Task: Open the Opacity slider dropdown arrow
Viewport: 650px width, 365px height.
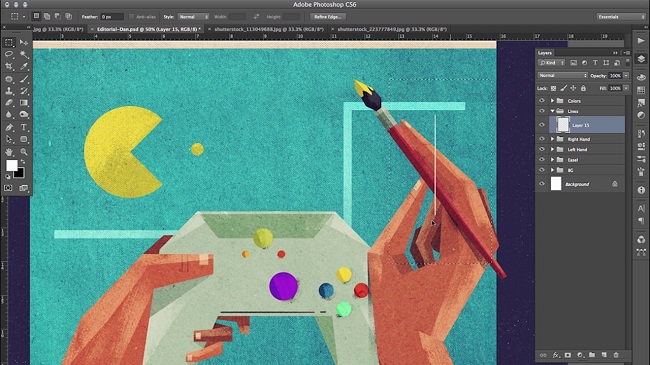Action: pyautogui.click(x=626, y=75)
